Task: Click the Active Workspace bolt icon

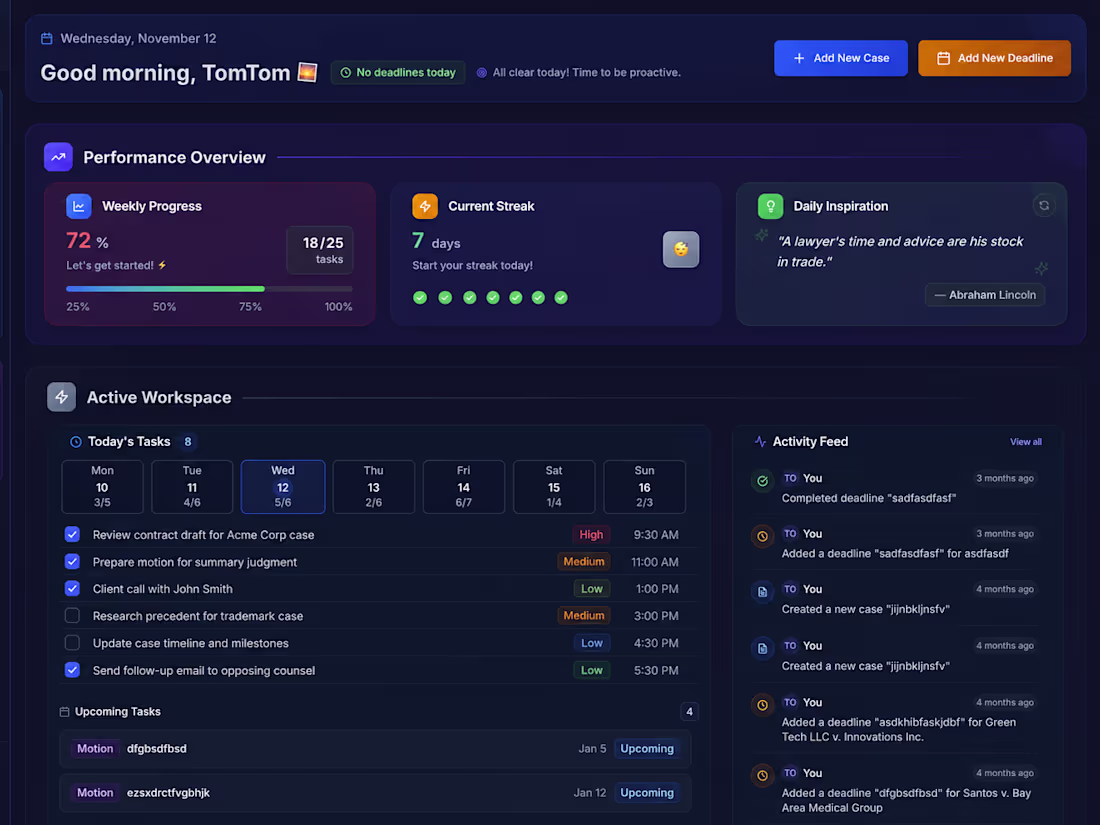Action: (62, 397)
